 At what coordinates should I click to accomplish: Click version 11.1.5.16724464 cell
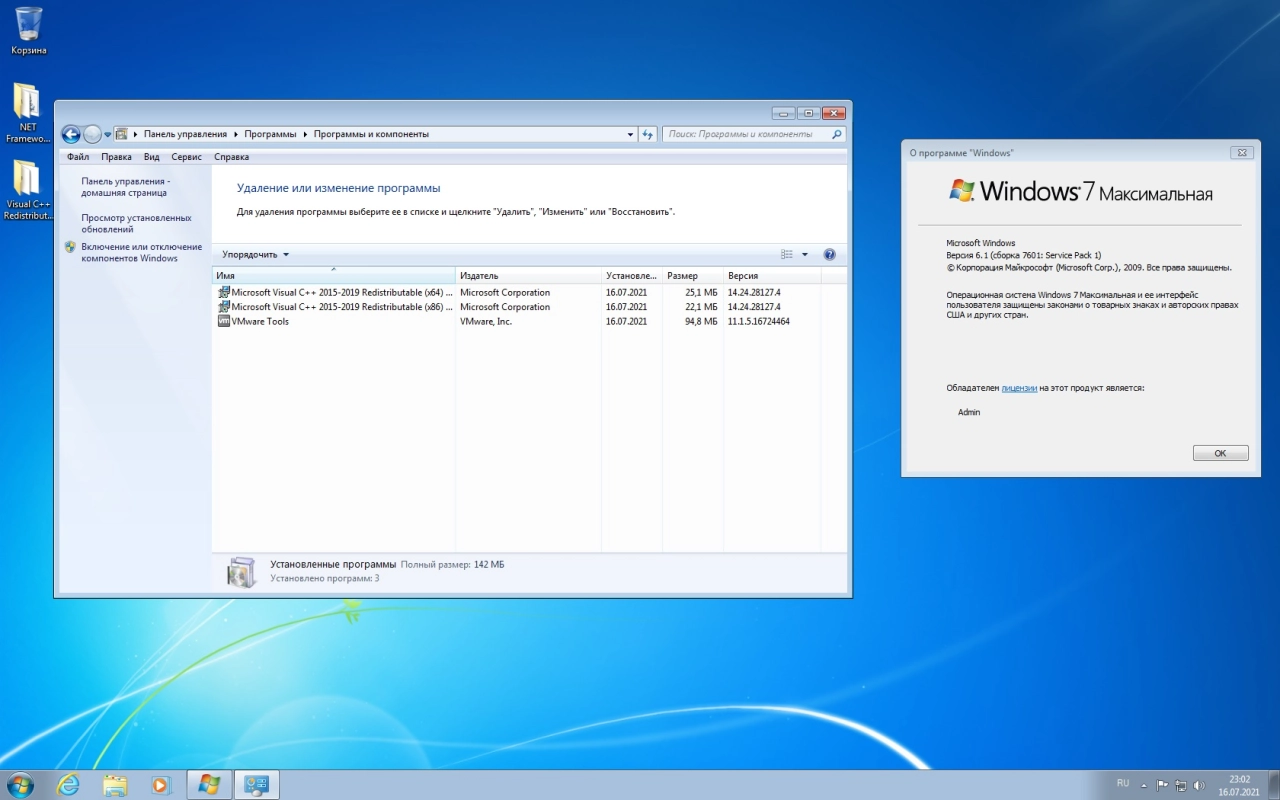pyautogui.click(x=759, y=322)
